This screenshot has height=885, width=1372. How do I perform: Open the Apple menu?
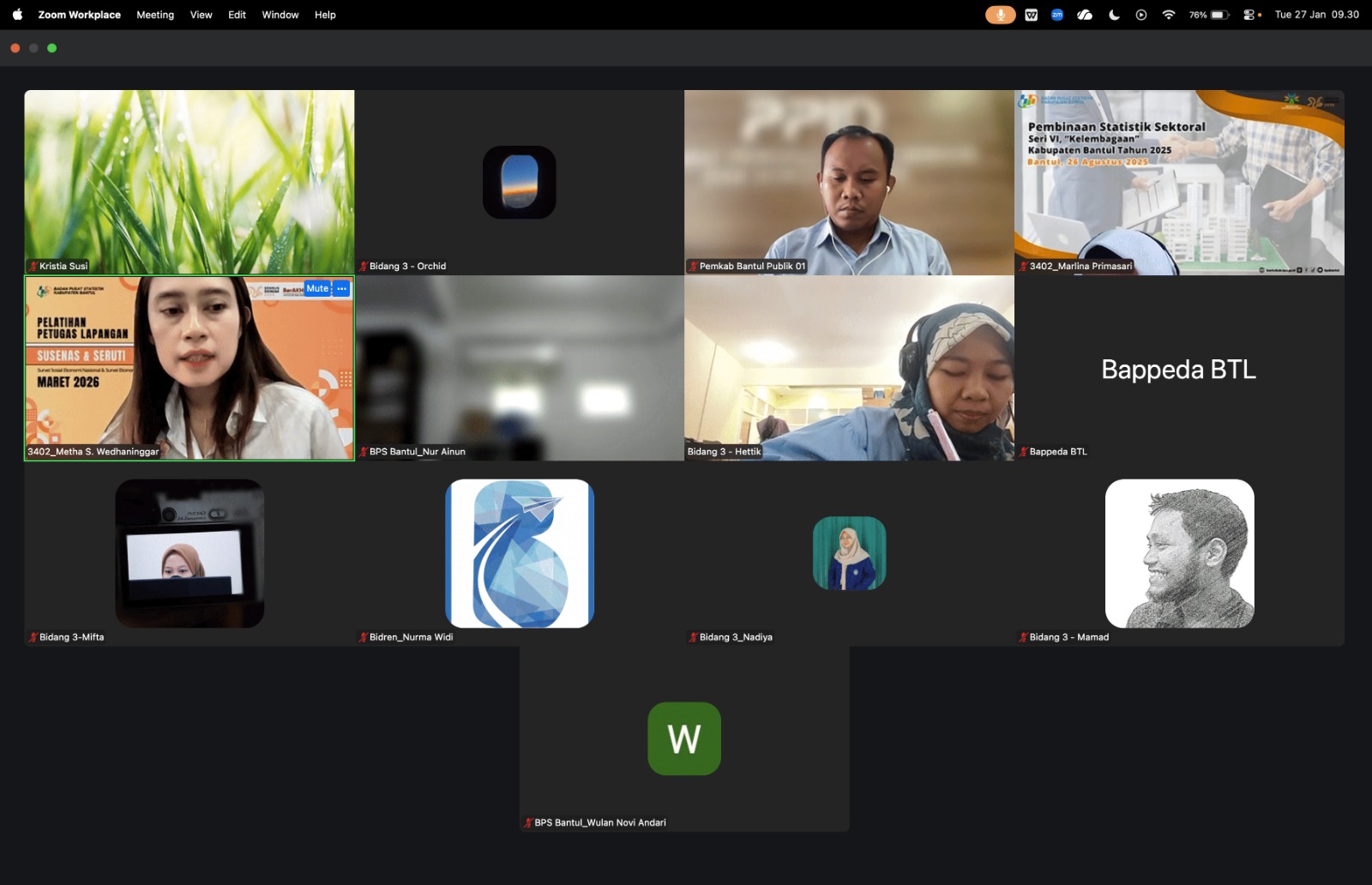click(17, 15)
